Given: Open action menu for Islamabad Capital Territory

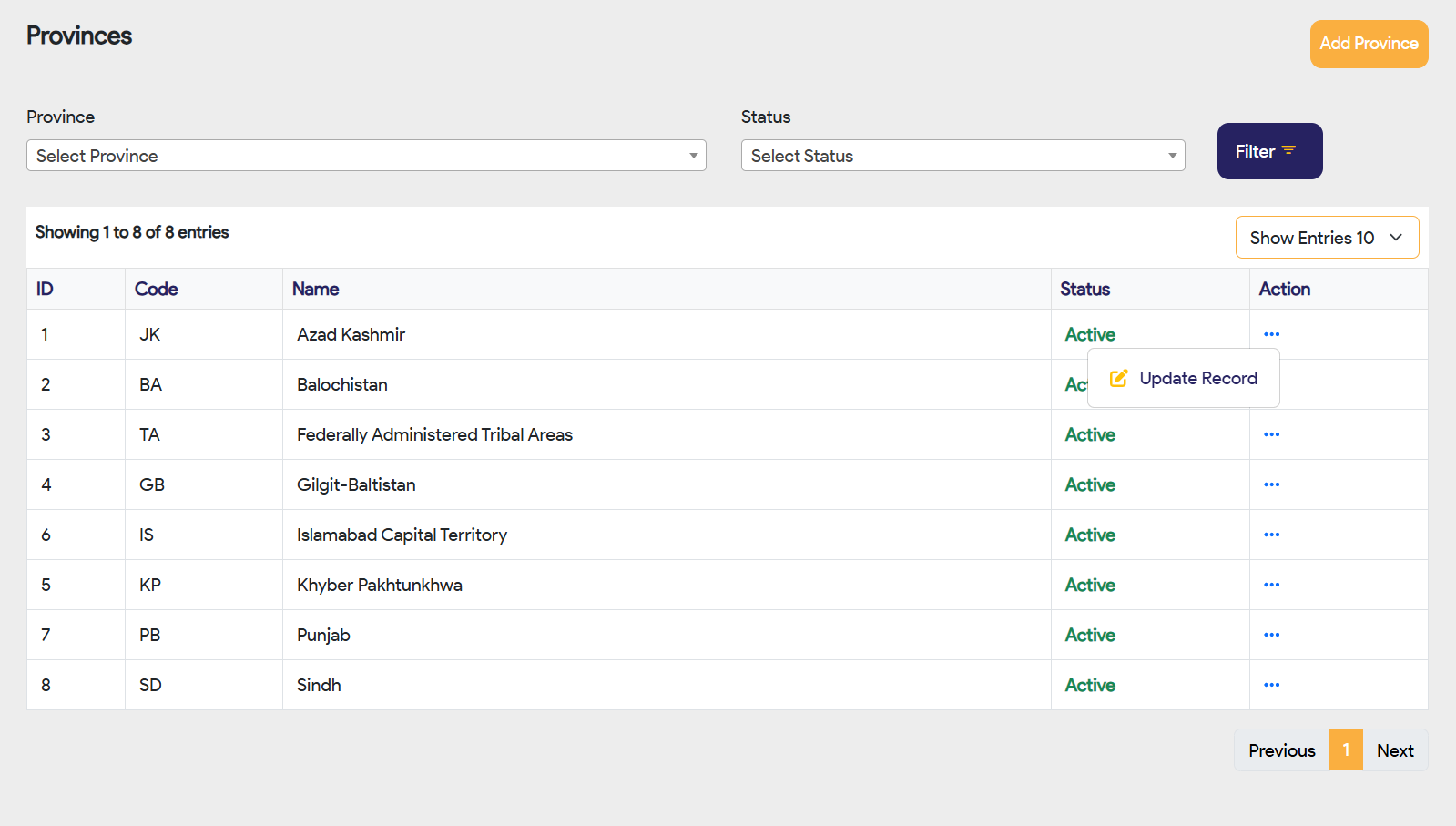Looking at the screenshot, I should click(1271, 535).
